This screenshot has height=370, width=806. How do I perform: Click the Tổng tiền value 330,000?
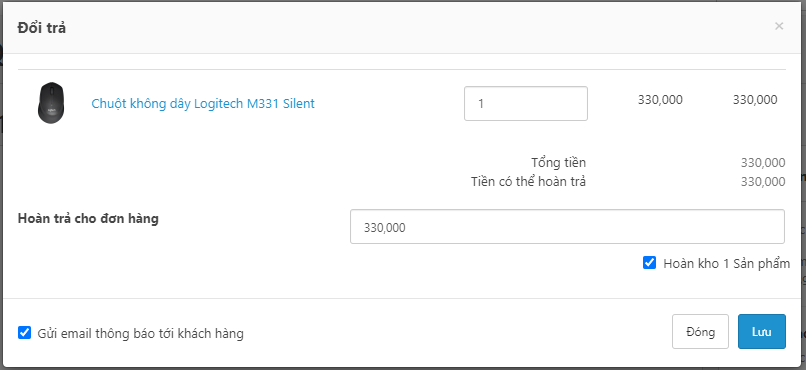click(x=763, y=163)
